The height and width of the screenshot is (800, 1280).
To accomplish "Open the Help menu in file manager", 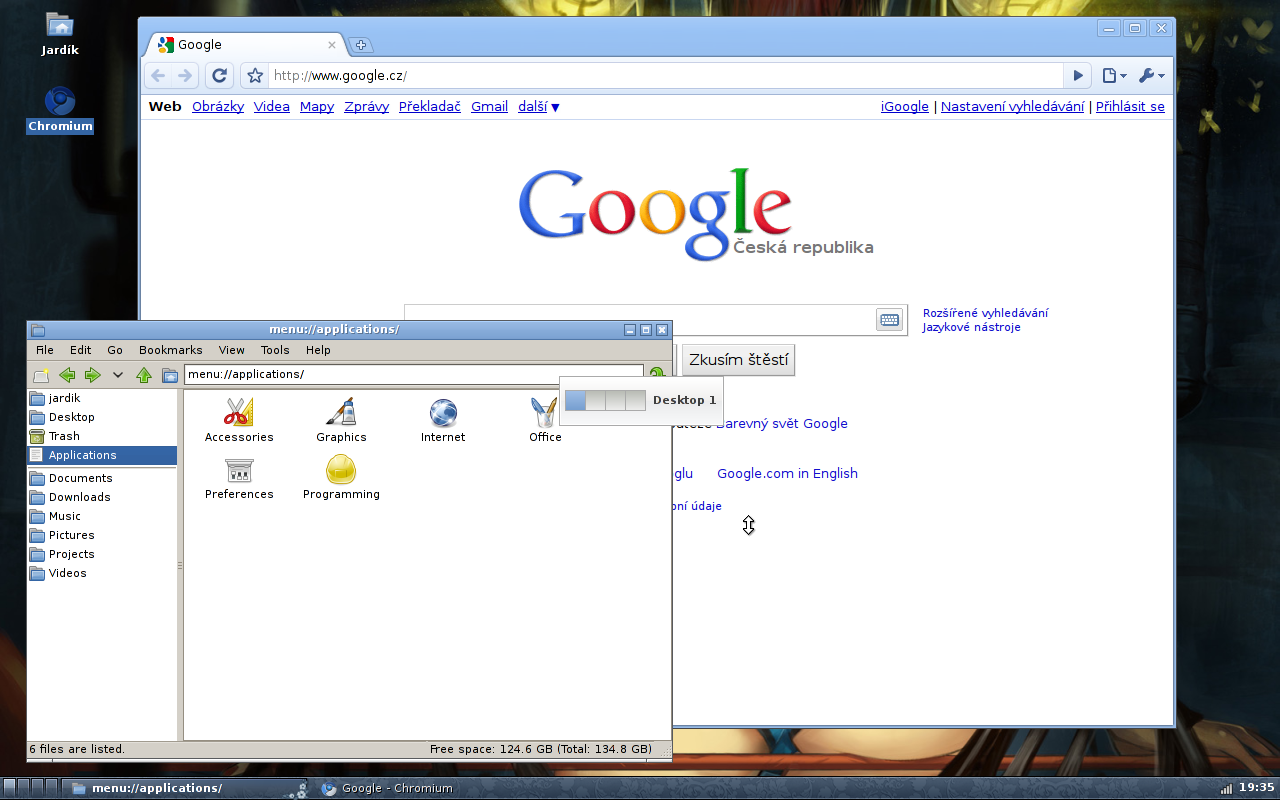I will pos(318,350).
